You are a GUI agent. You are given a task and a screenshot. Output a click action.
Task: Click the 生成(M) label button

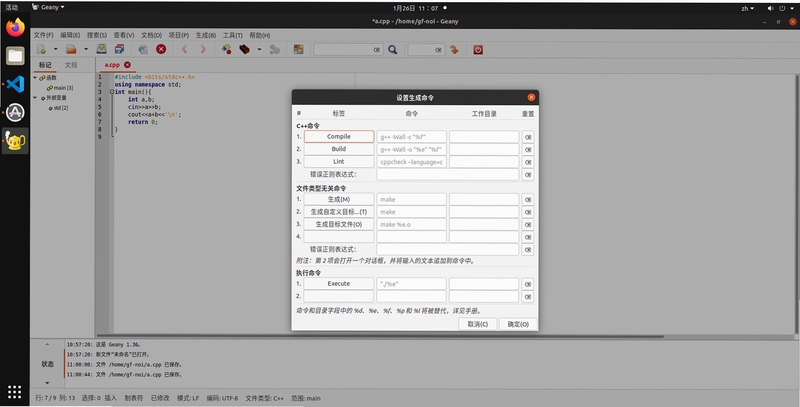(339, 199)
